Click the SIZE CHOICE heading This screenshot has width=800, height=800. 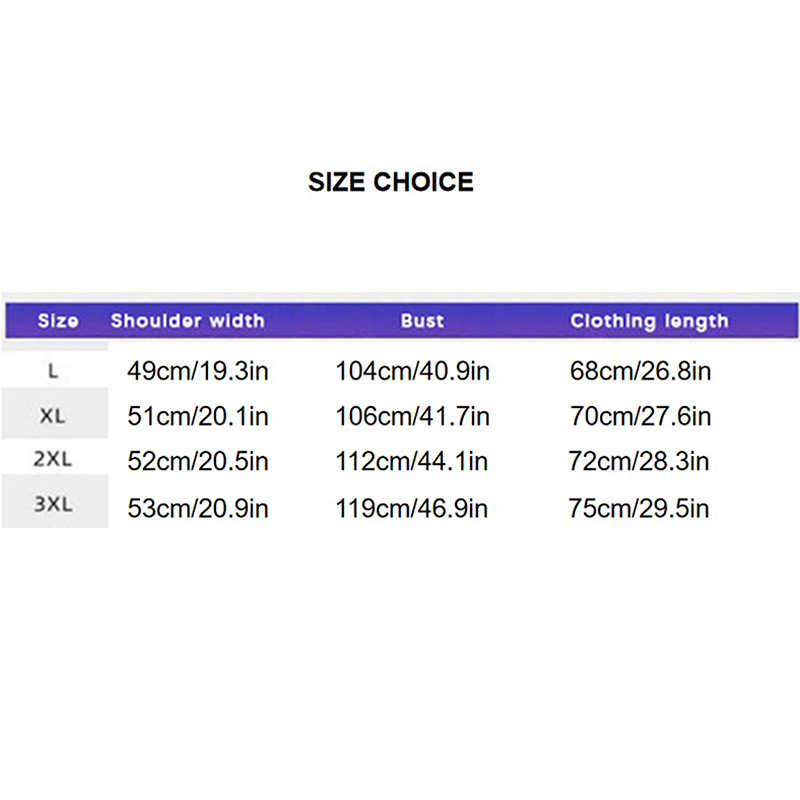click(x=390, y=182)
